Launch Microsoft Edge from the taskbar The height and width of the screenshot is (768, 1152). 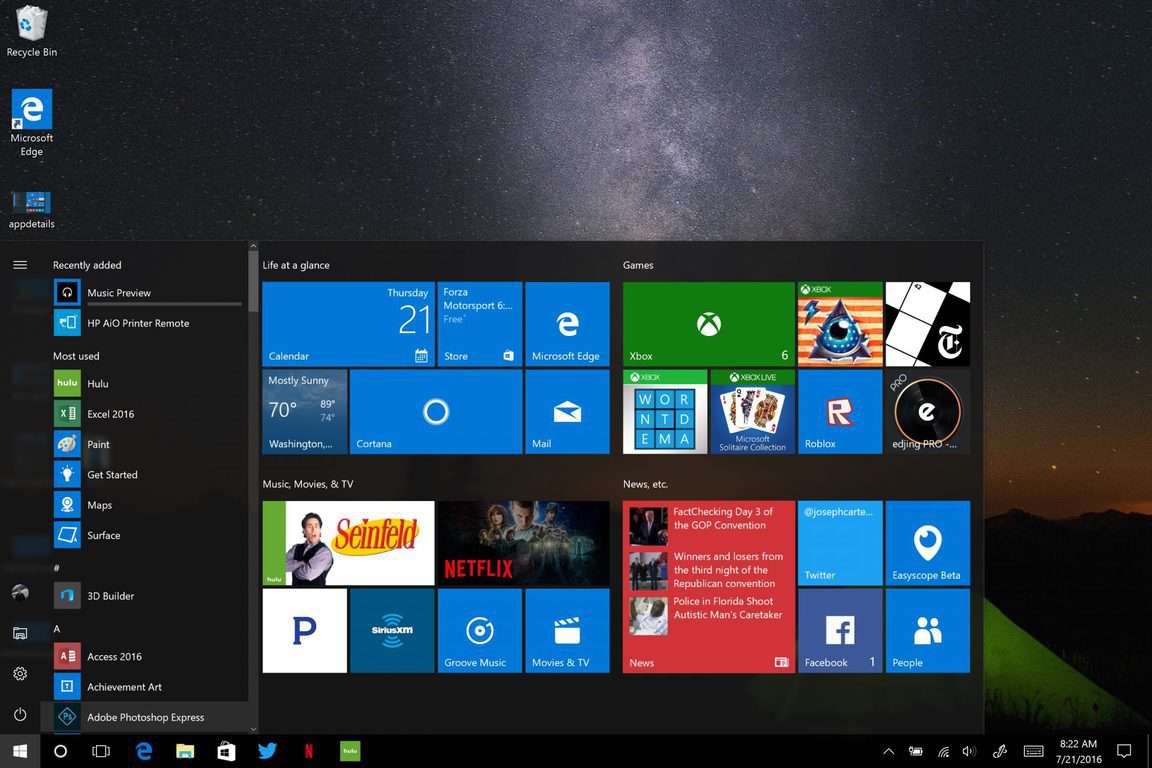coord(143,750)
